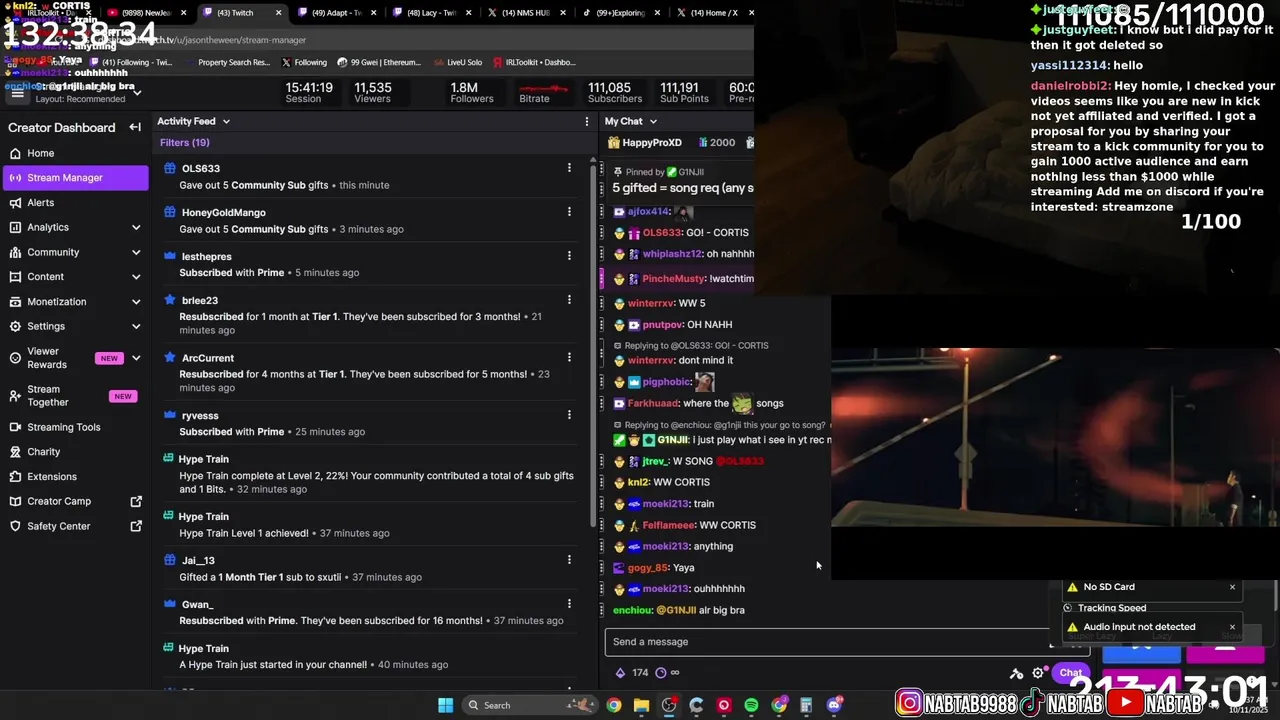Open options menu for lesthepres subscription

pos(569,256)
